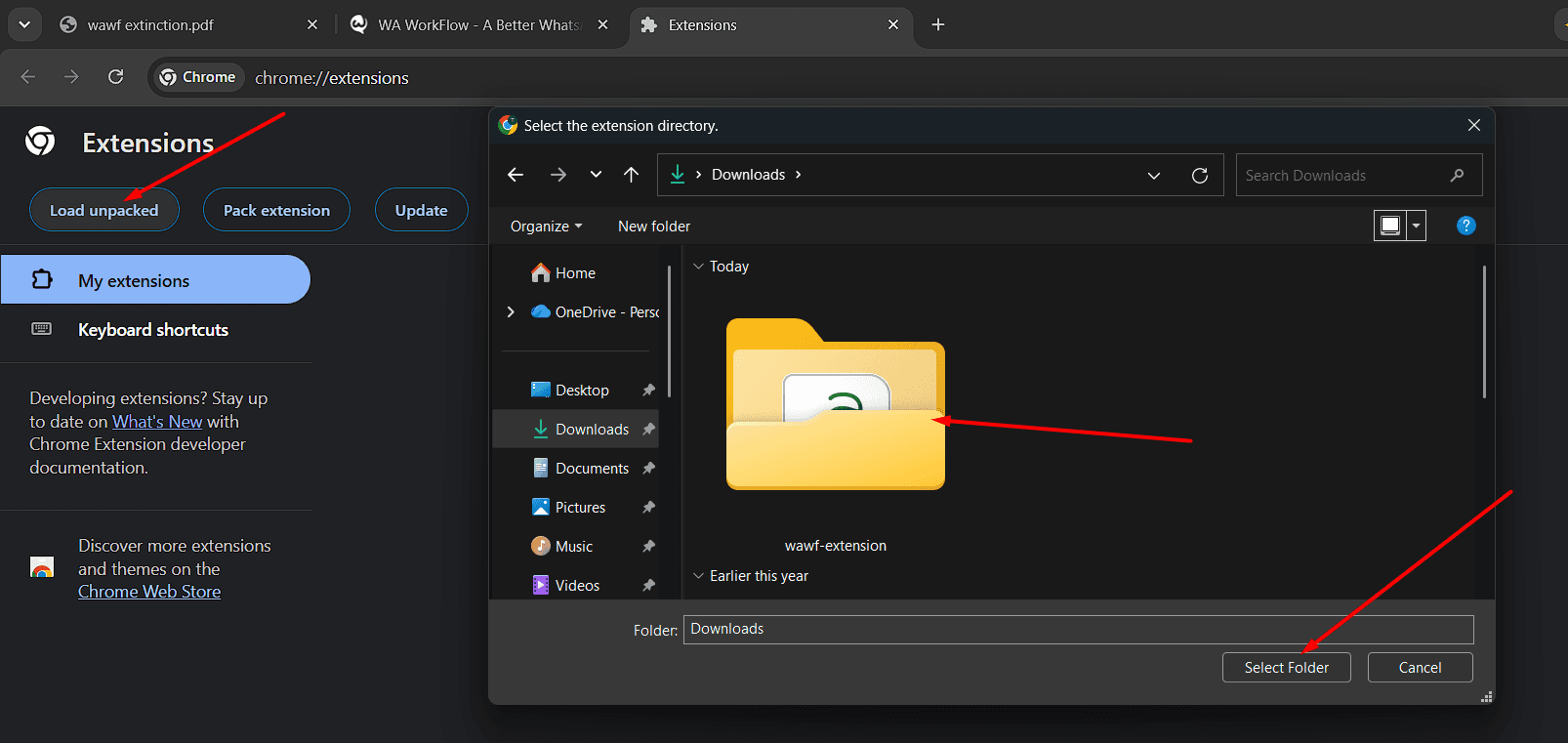
Task: Select Downloads in the navigation pane
Action: coord(576,429)
